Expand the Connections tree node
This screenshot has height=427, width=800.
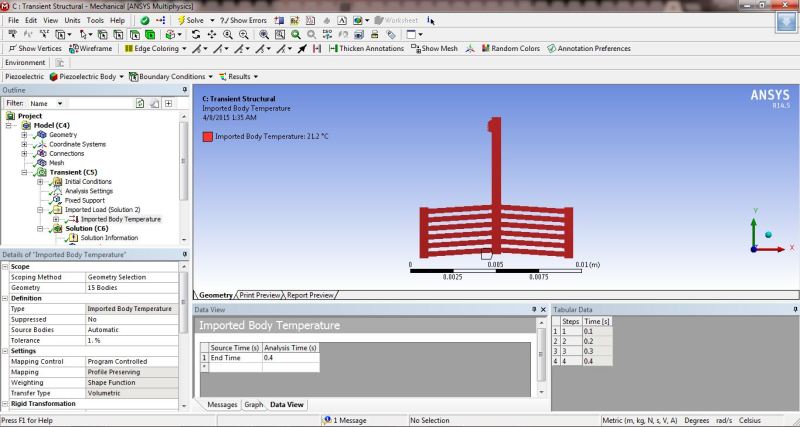[x=24, y=154]
